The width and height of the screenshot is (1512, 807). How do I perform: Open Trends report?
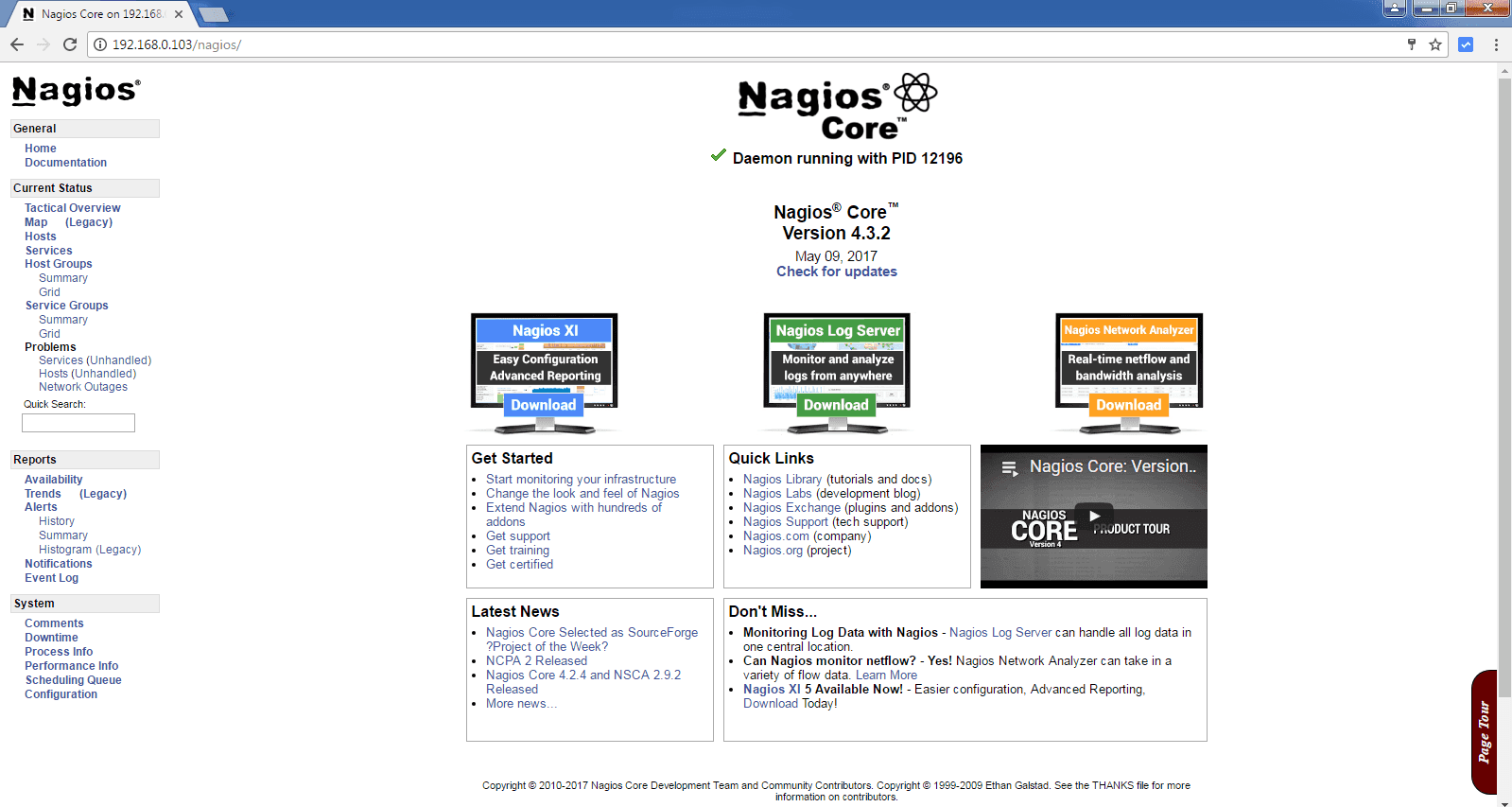coord(43,494)
